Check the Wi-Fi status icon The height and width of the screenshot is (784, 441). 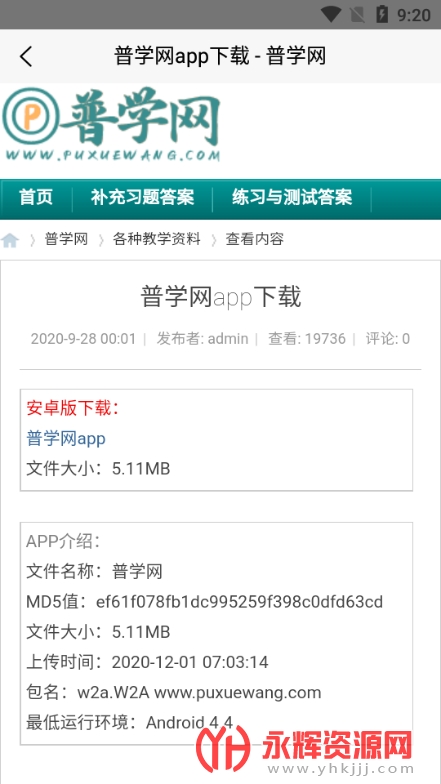(x=330, y=14)
